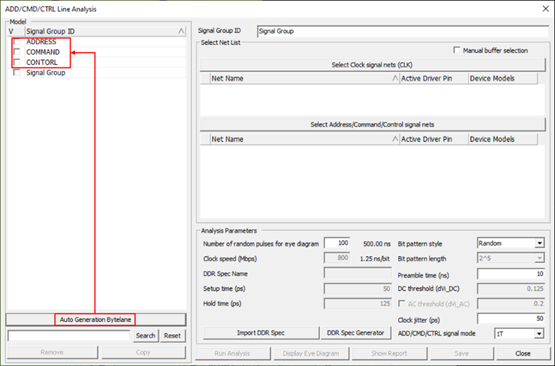Click the Preamble time input field
The height and width of the screenshot is (366, 555).
tap(511, 274)
